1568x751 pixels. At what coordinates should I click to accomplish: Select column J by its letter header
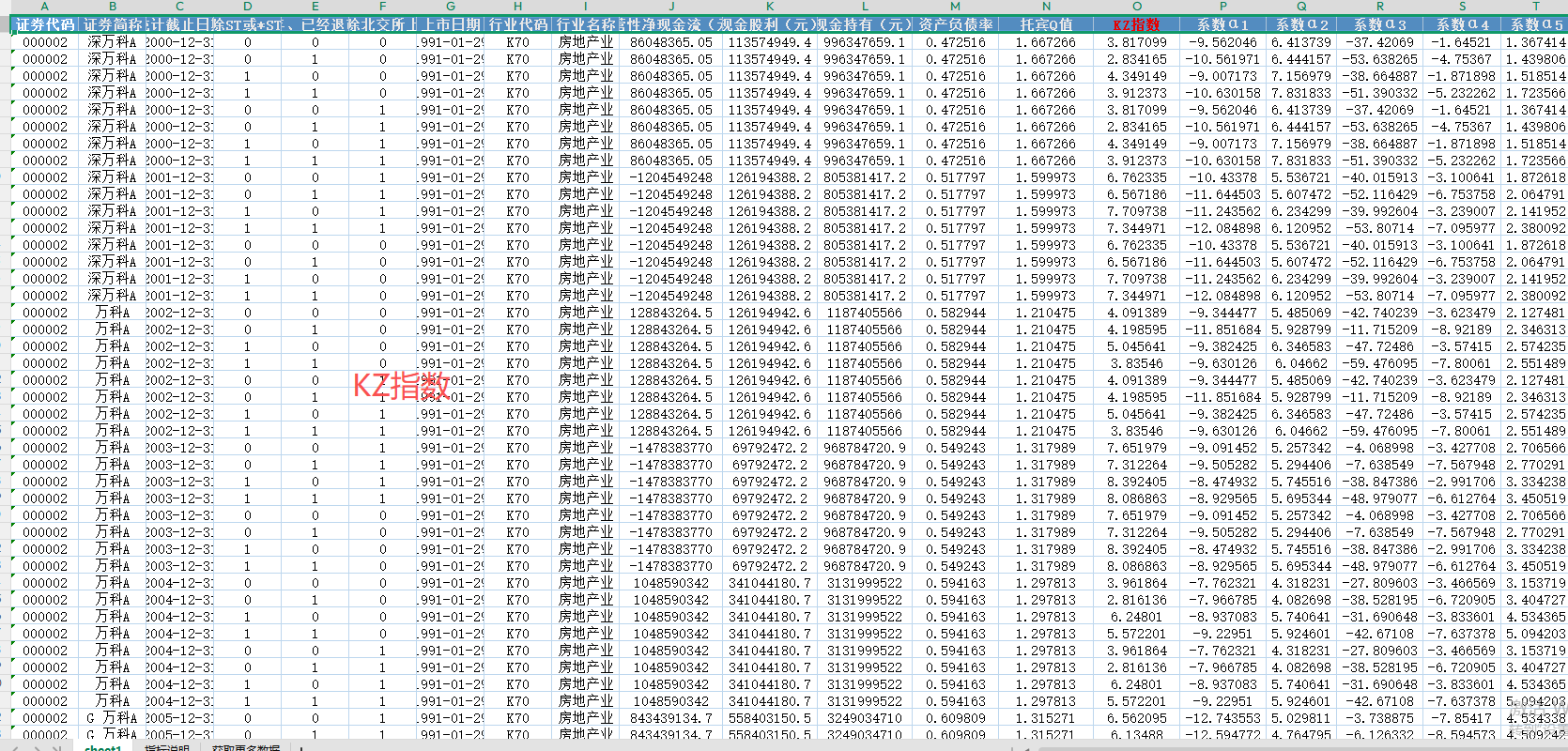[670, 7]
